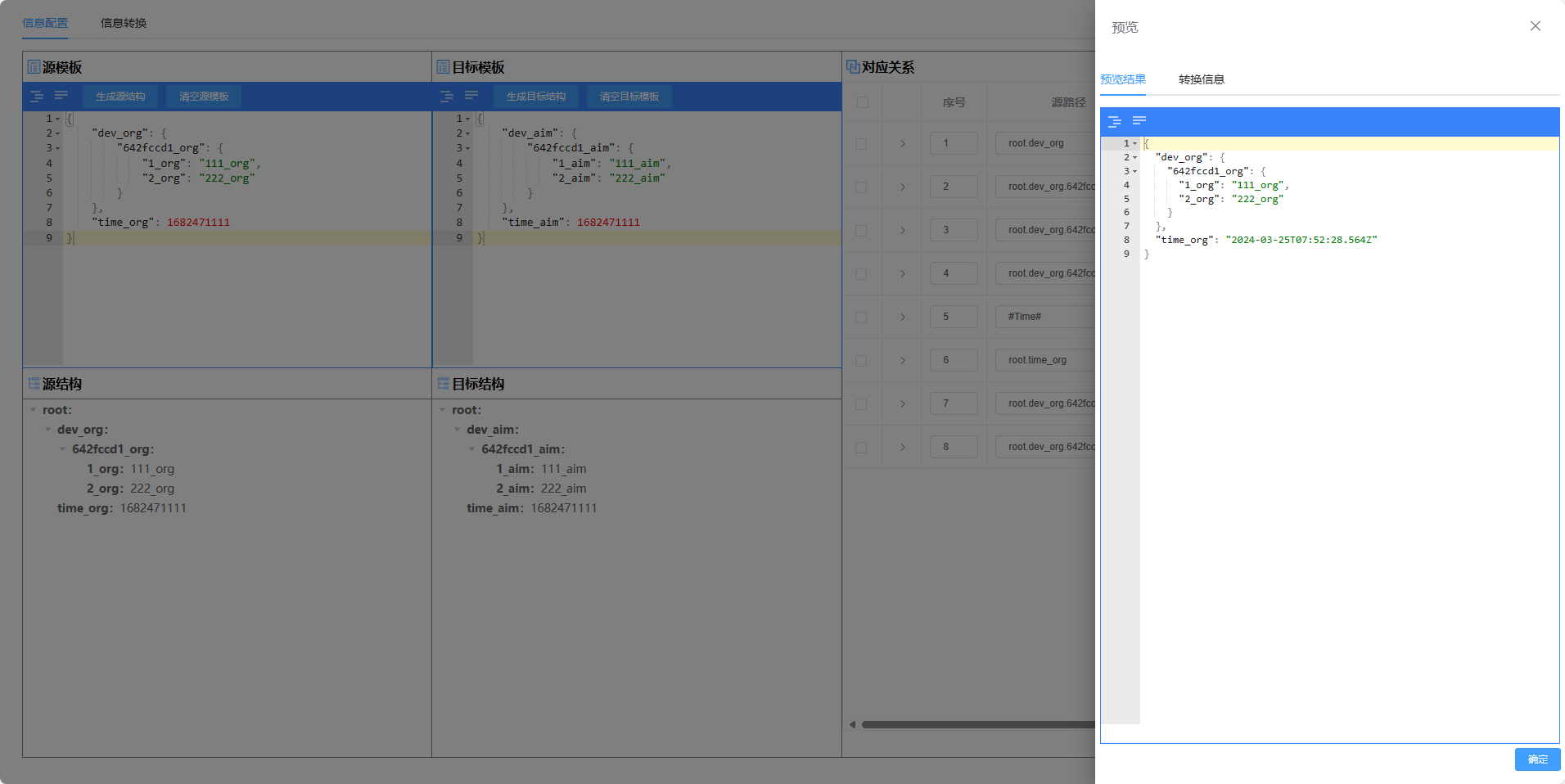This screenshot has width=1565, height=784.
Task: Click the 生成源结构 button
Action: (120, 97)
